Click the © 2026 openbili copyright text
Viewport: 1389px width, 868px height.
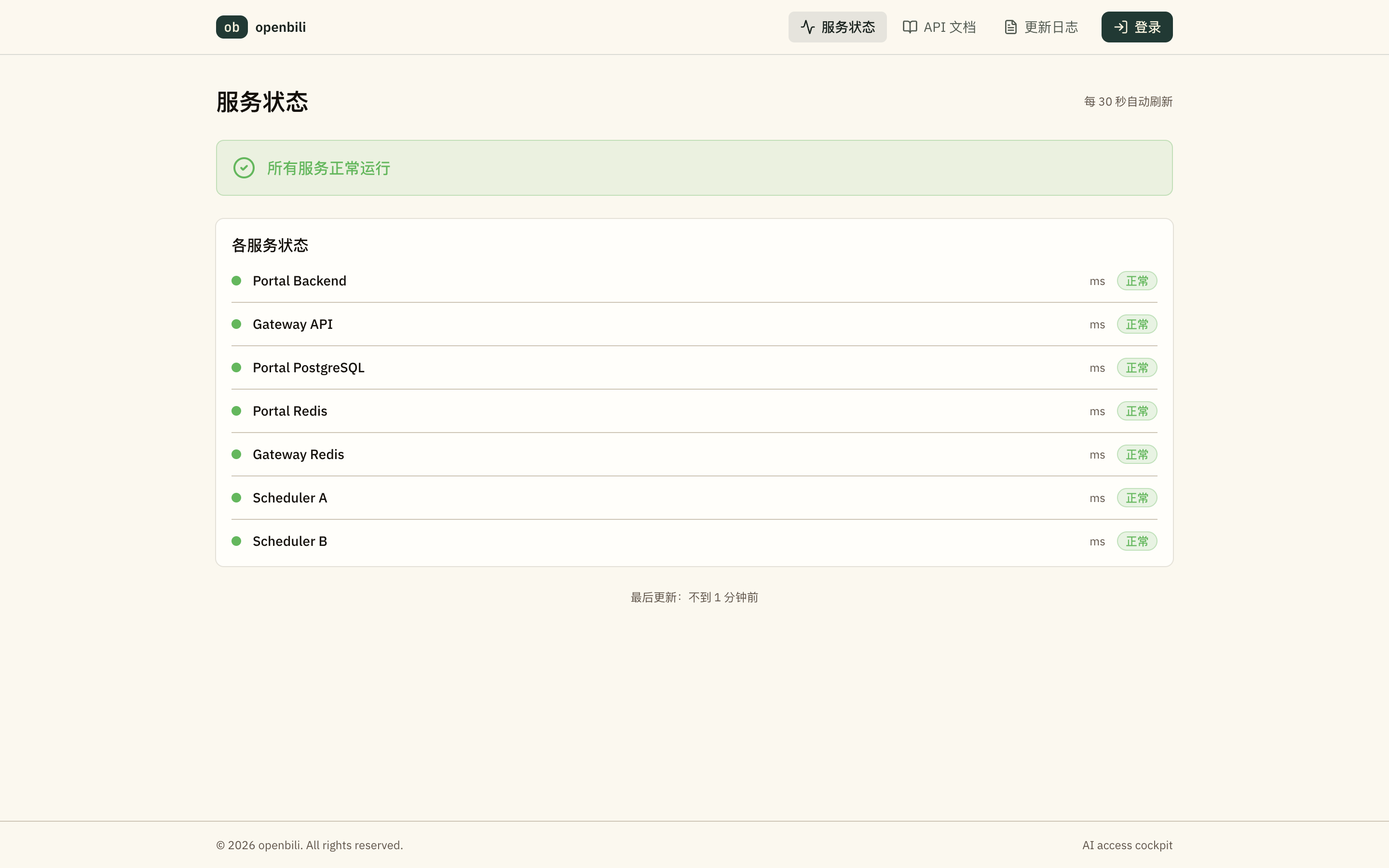[309, 845]
